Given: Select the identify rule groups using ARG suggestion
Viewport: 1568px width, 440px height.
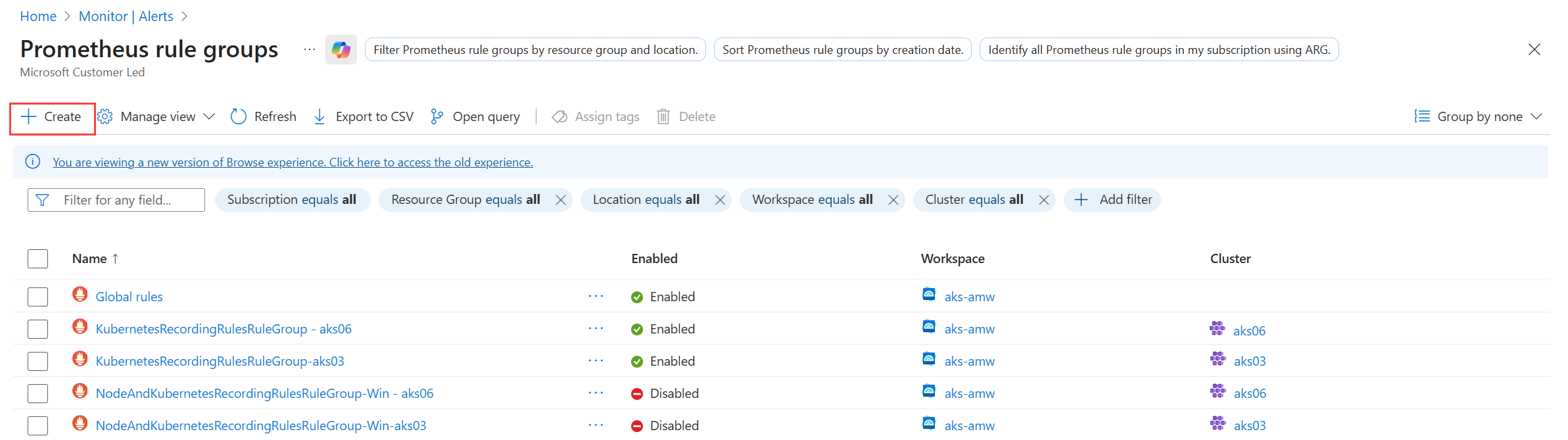Looking at the screenshot, I should pyautogui.click(x=1159, y=50).
